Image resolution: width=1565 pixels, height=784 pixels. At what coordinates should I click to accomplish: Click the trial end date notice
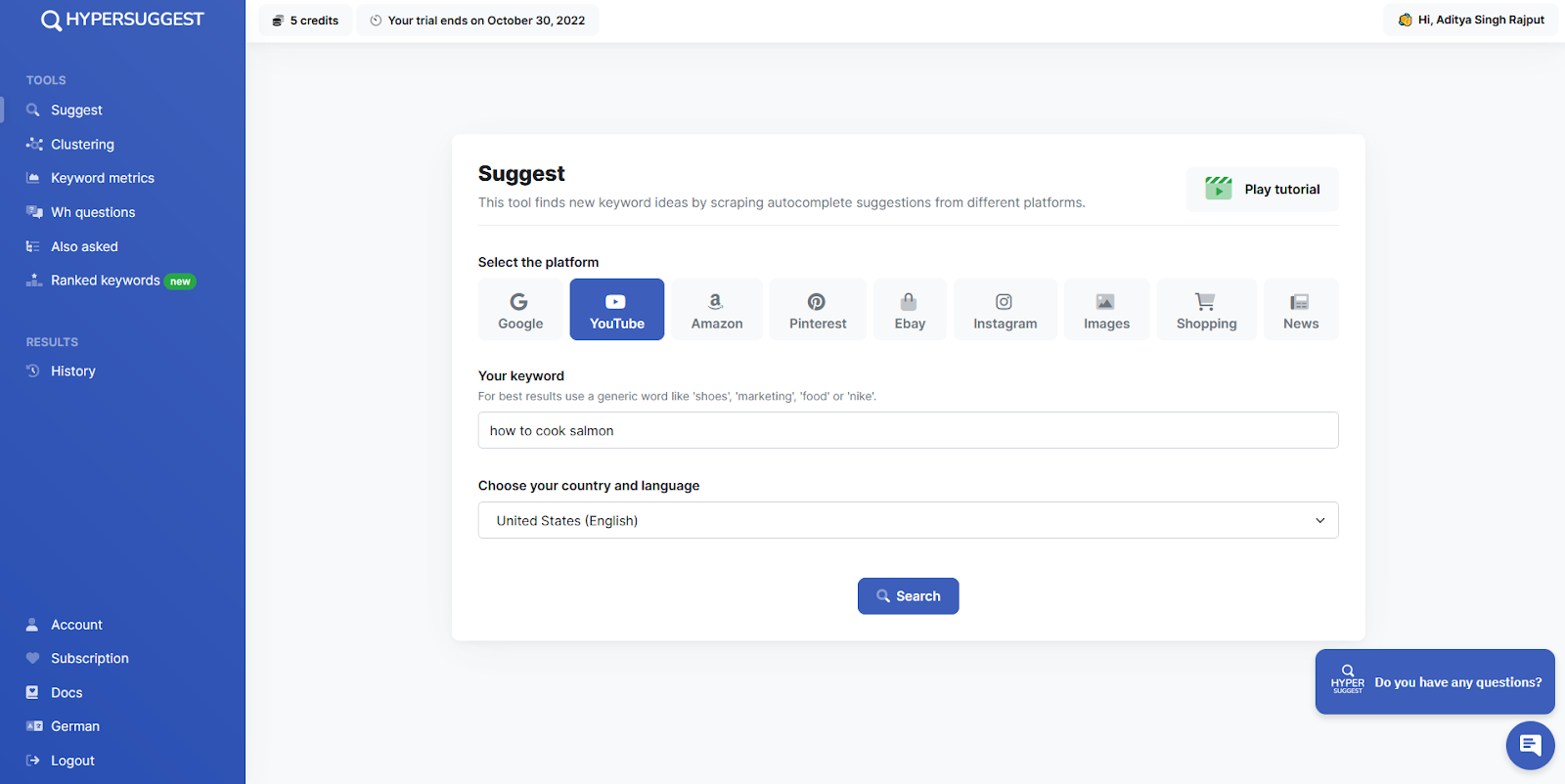(x=477, y=21)
